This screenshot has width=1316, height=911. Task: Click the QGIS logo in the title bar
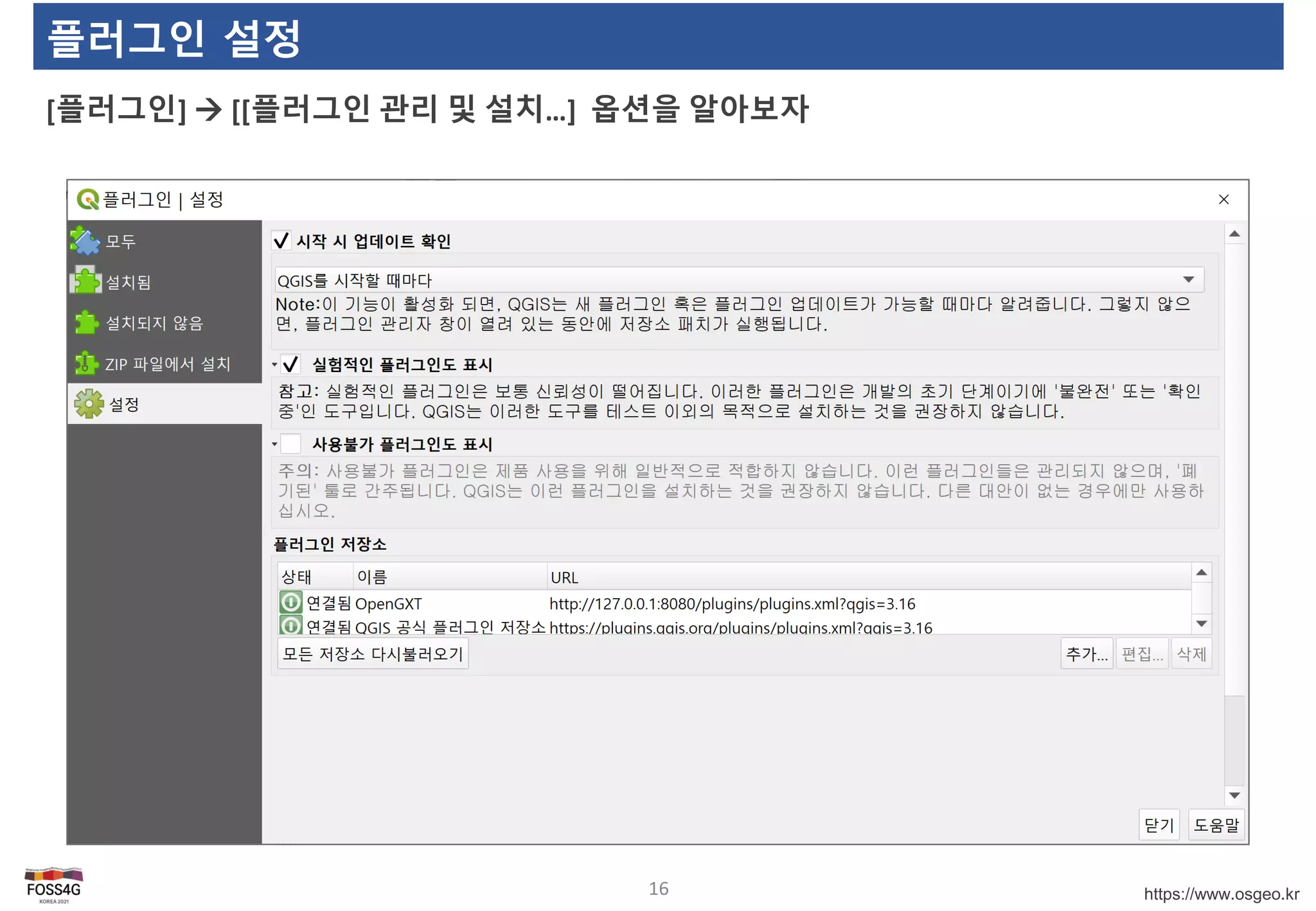87,200
